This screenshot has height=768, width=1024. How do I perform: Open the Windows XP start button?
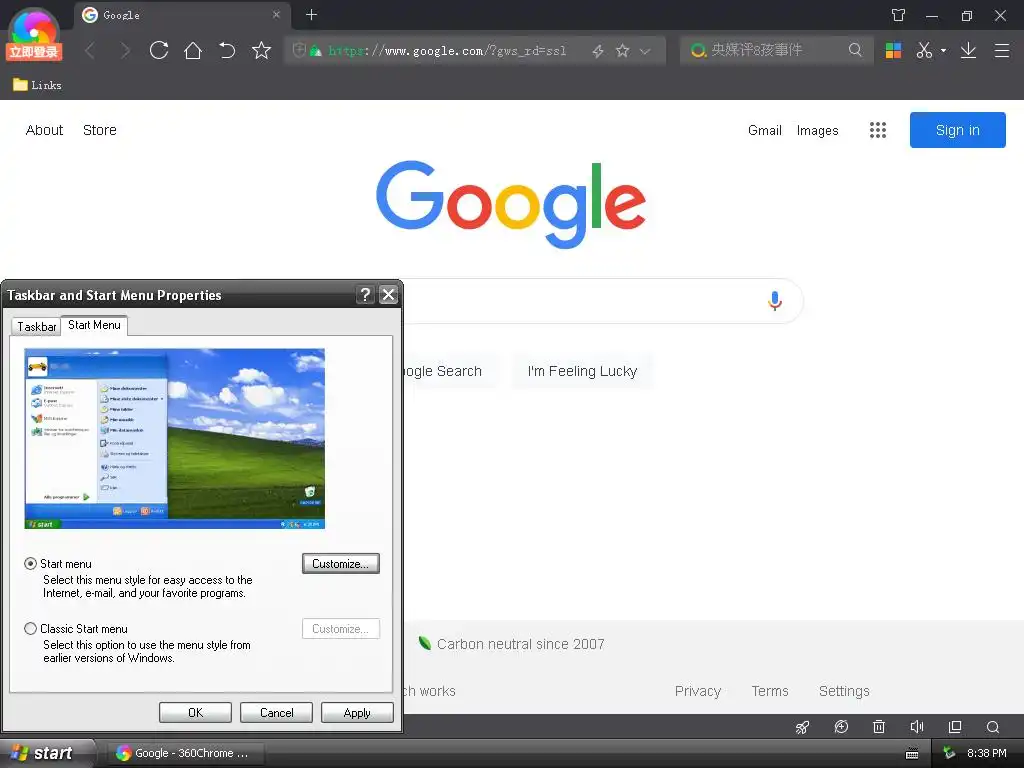click(46, 753)
